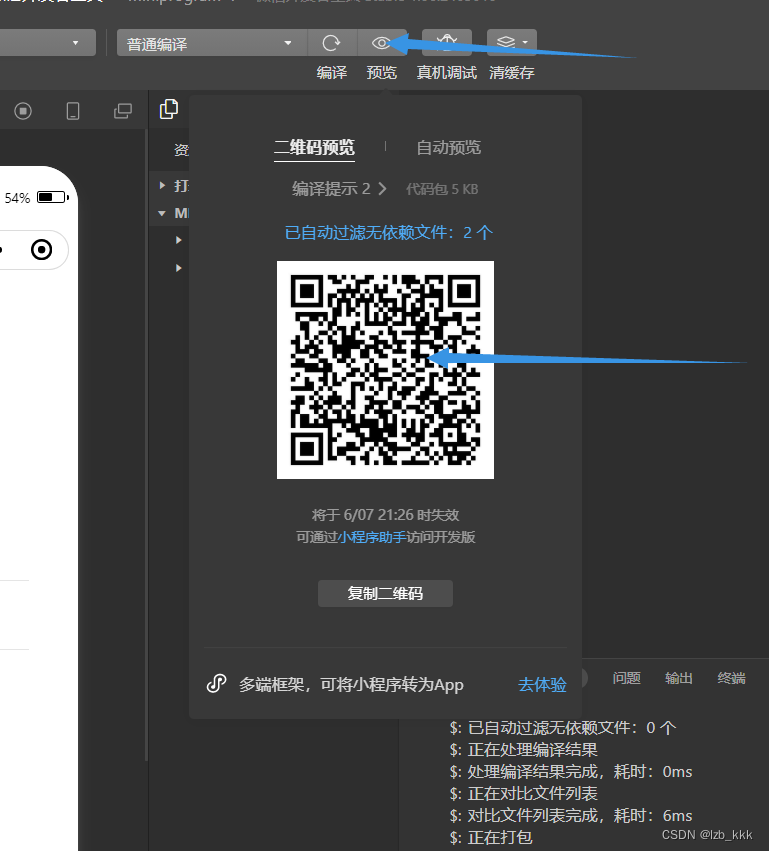
Task: Click the 复制二维码 button
Action: pyautogui.click(x=385, y=593)
